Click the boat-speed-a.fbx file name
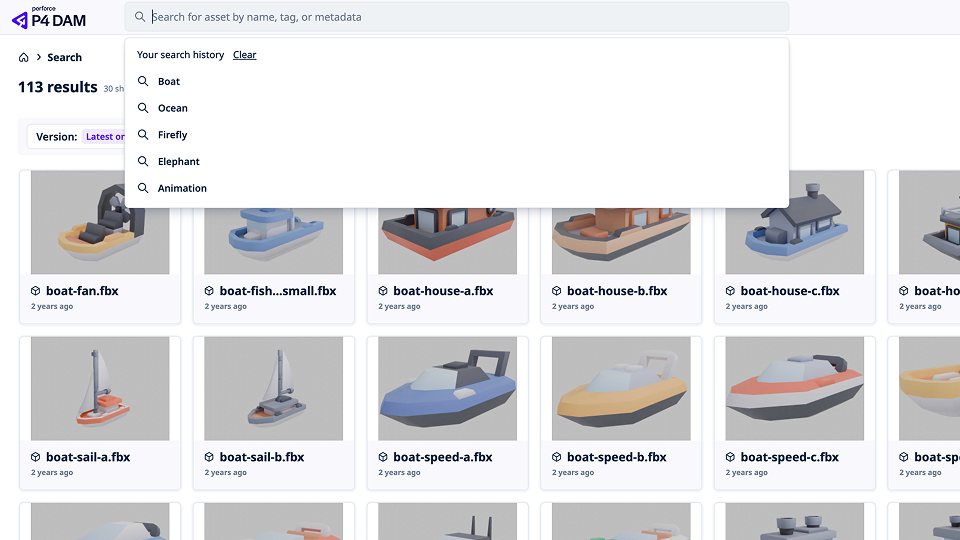Image resolution: width=960 pixels, height=540 pixels. tap(443, 457)
